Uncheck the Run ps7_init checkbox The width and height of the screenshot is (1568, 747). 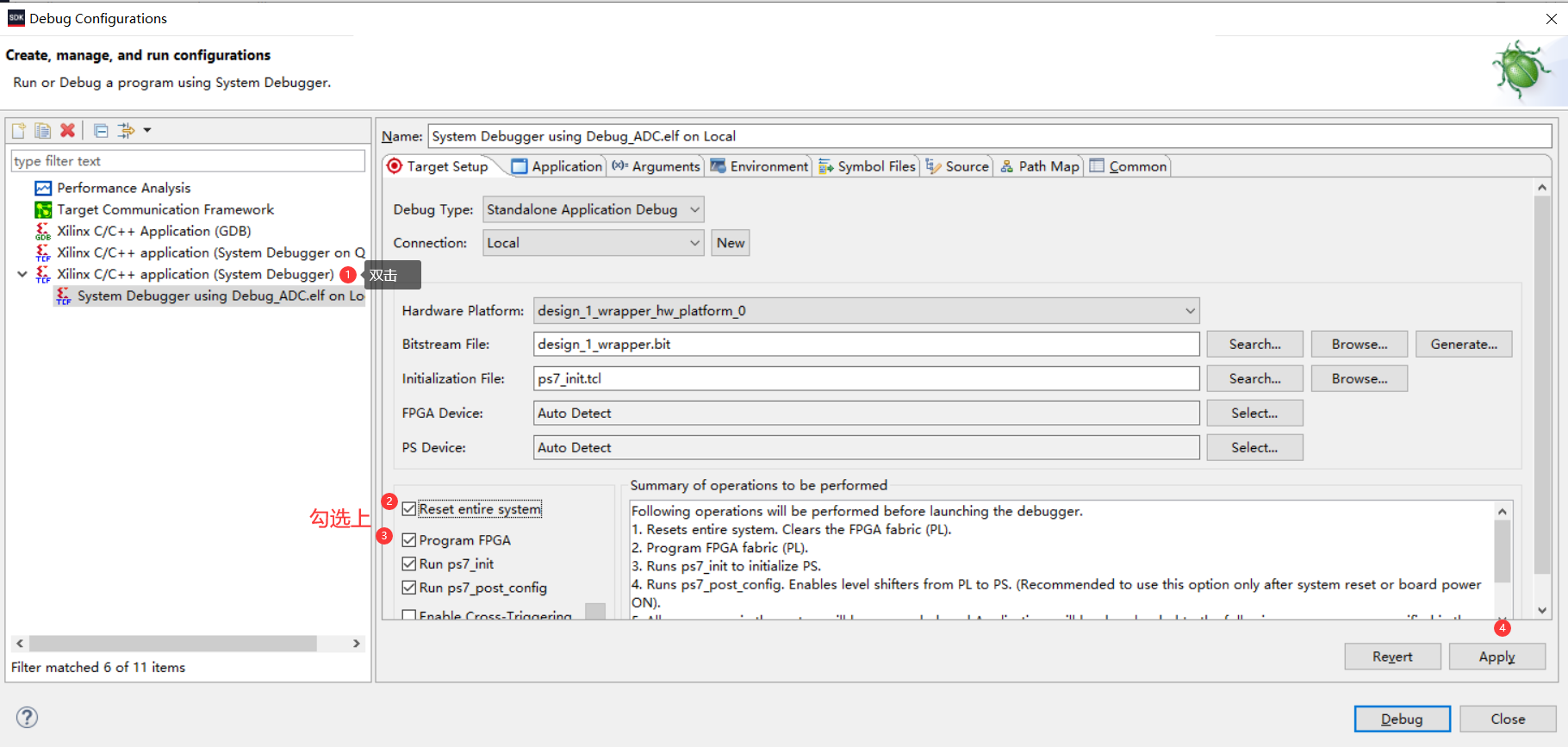coord(409,563)
